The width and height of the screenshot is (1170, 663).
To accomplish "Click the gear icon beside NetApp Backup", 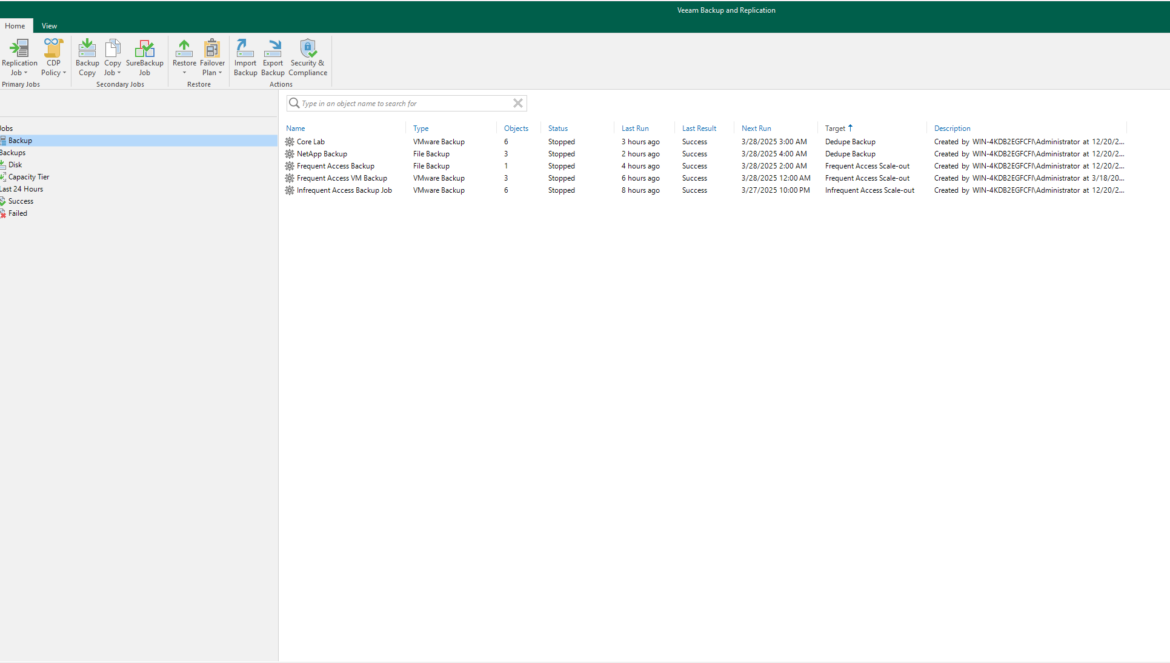I will 290,154.
